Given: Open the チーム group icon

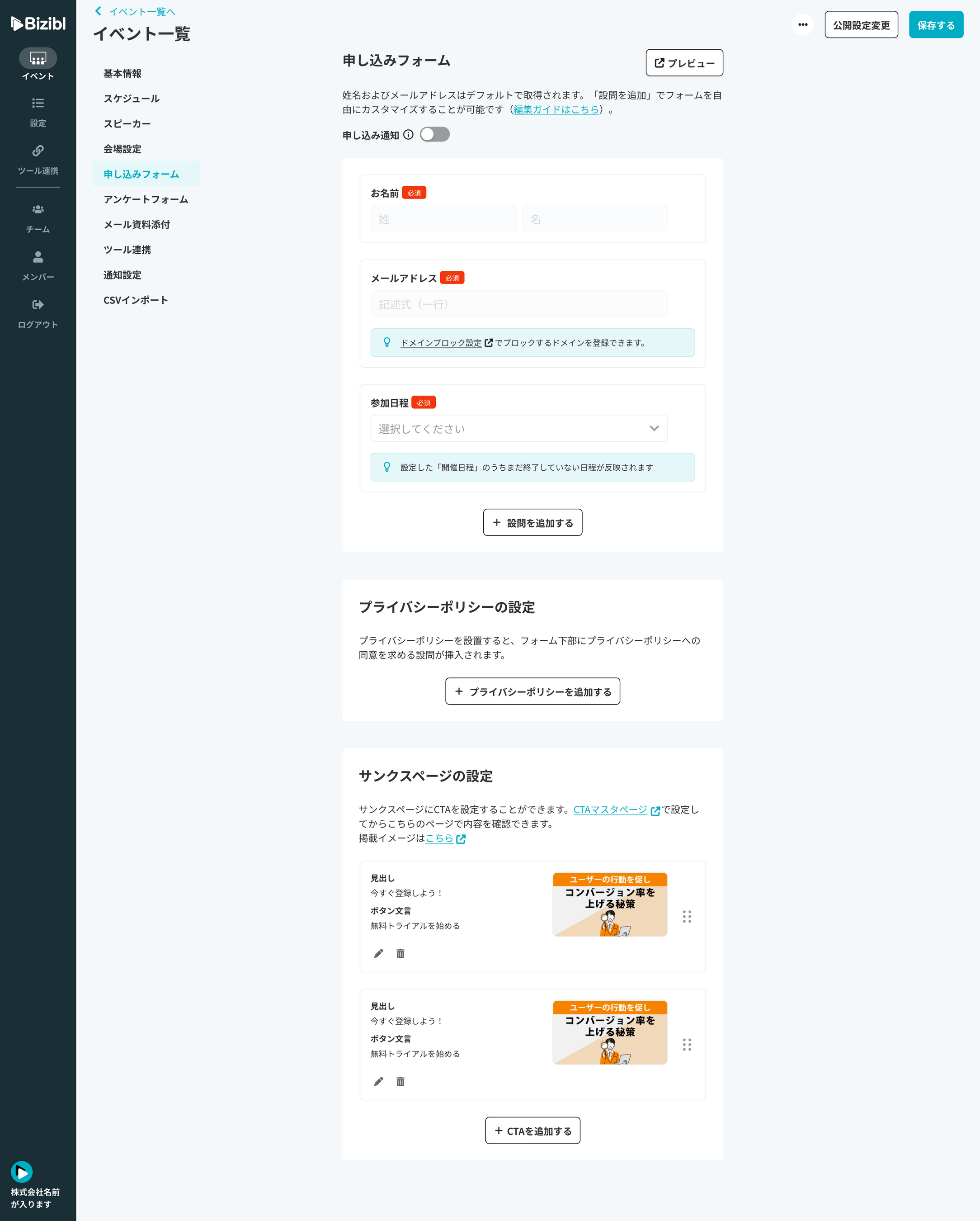Looking at the screenshot, I should tap(38, 209).
